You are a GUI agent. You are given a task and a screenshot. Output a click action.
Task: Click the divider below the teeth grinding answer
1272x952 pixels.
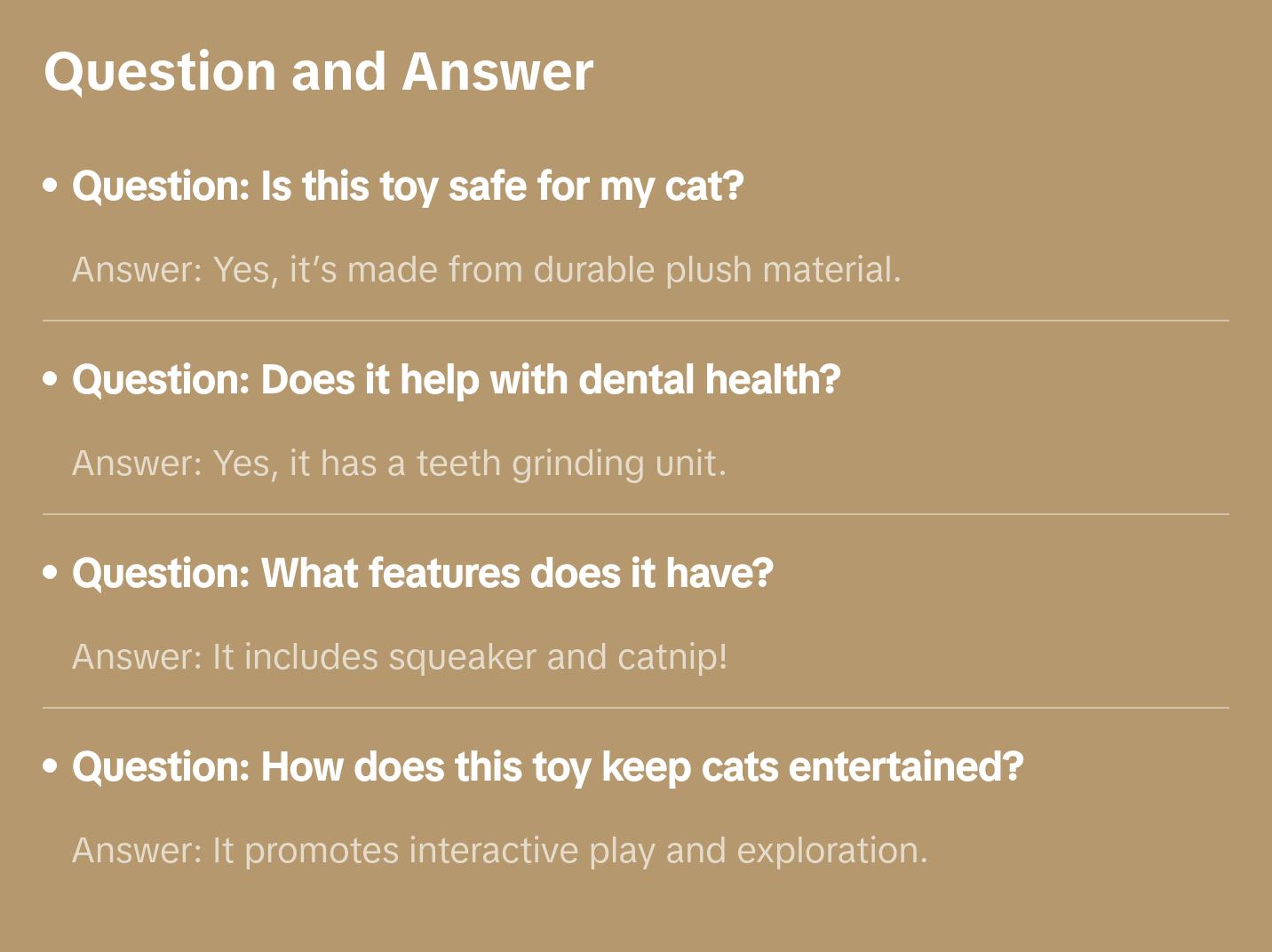click(x=636, y=514)
